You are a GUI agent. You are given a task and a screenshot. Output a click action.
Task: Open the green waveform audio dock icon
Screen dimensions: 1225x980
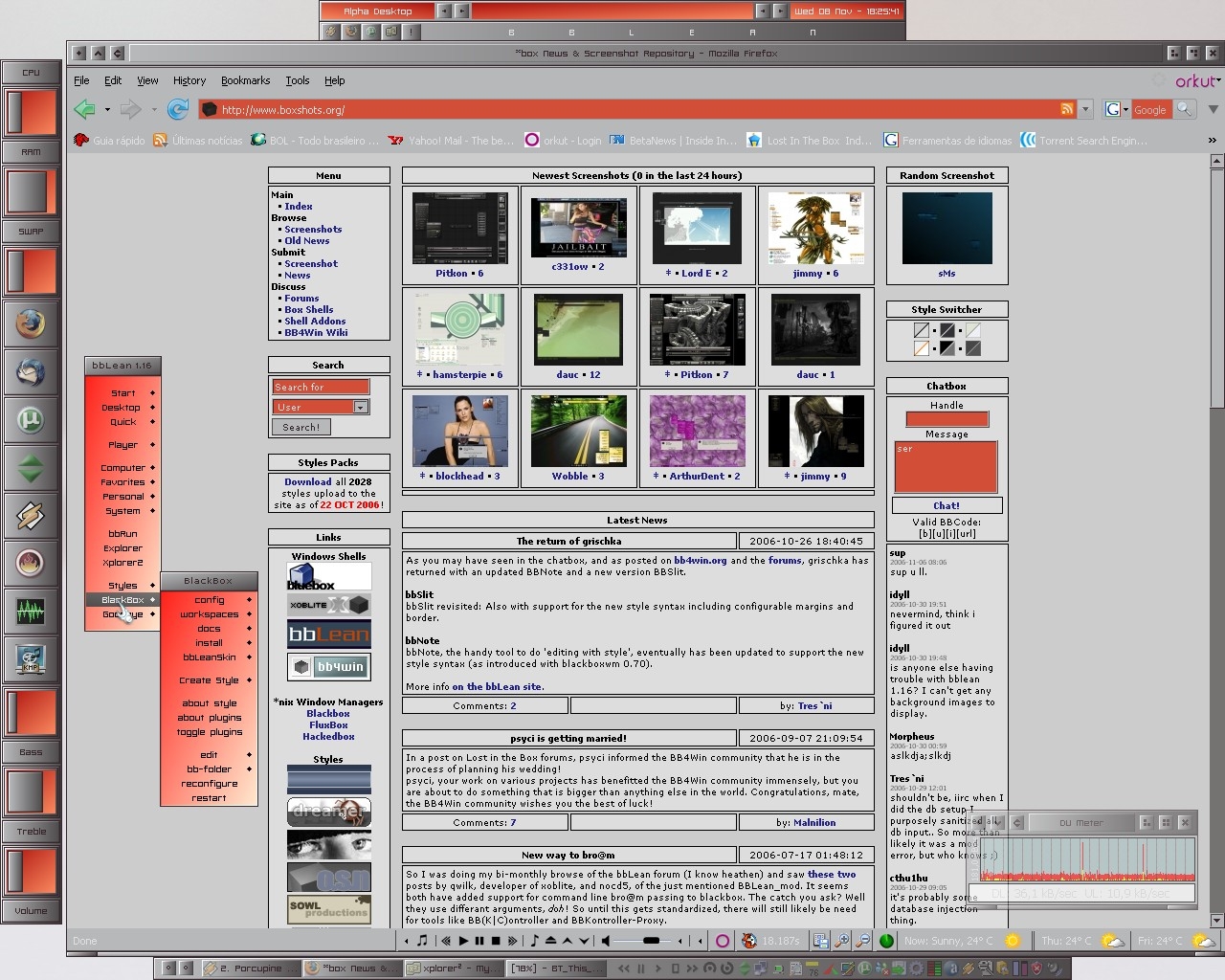[31, 612]
